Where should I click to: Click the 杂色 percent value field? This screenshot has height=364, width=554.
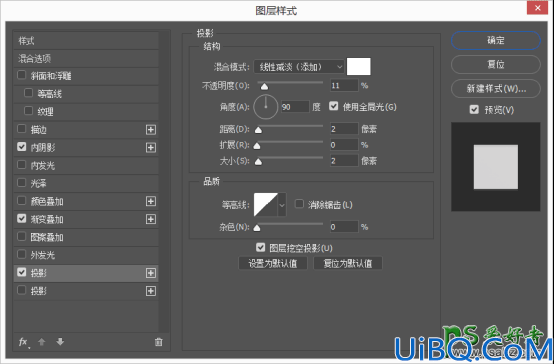click(344, 227)
